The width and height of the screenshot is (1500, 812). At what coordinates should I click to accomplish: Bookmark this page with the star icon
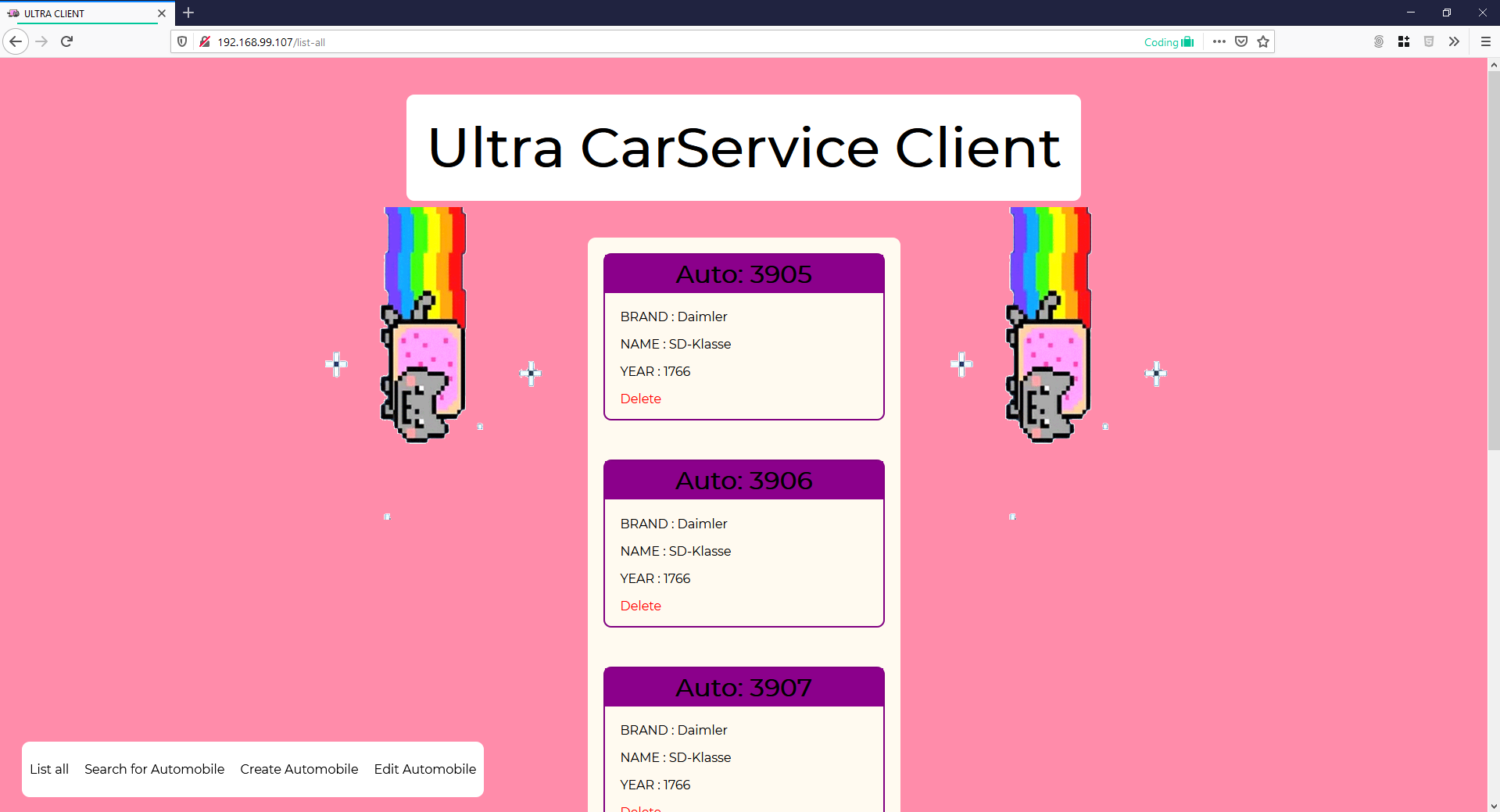point(1263,41)
